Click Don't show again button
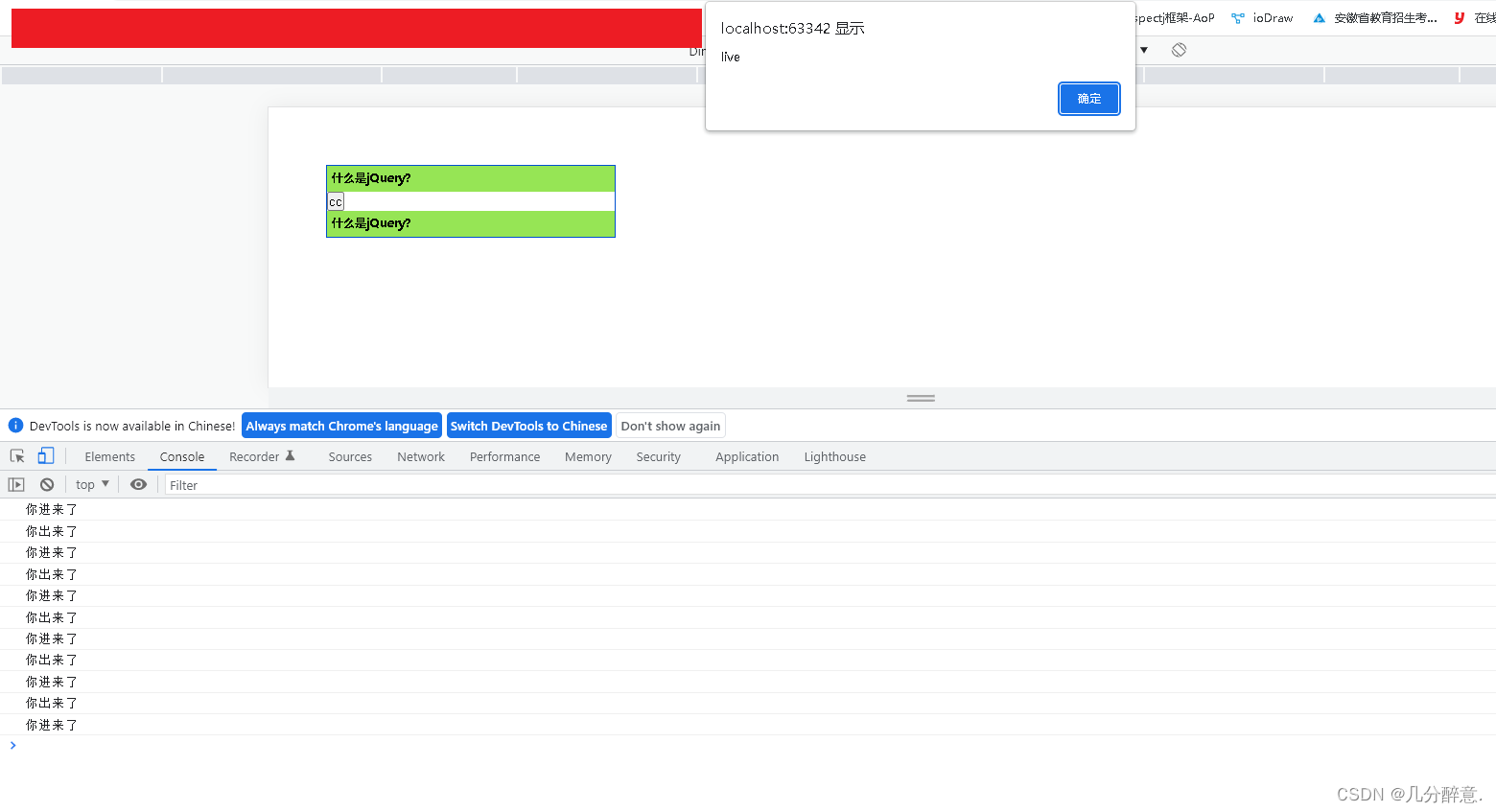Viewport: 1496px width, 812px height. 670,426
